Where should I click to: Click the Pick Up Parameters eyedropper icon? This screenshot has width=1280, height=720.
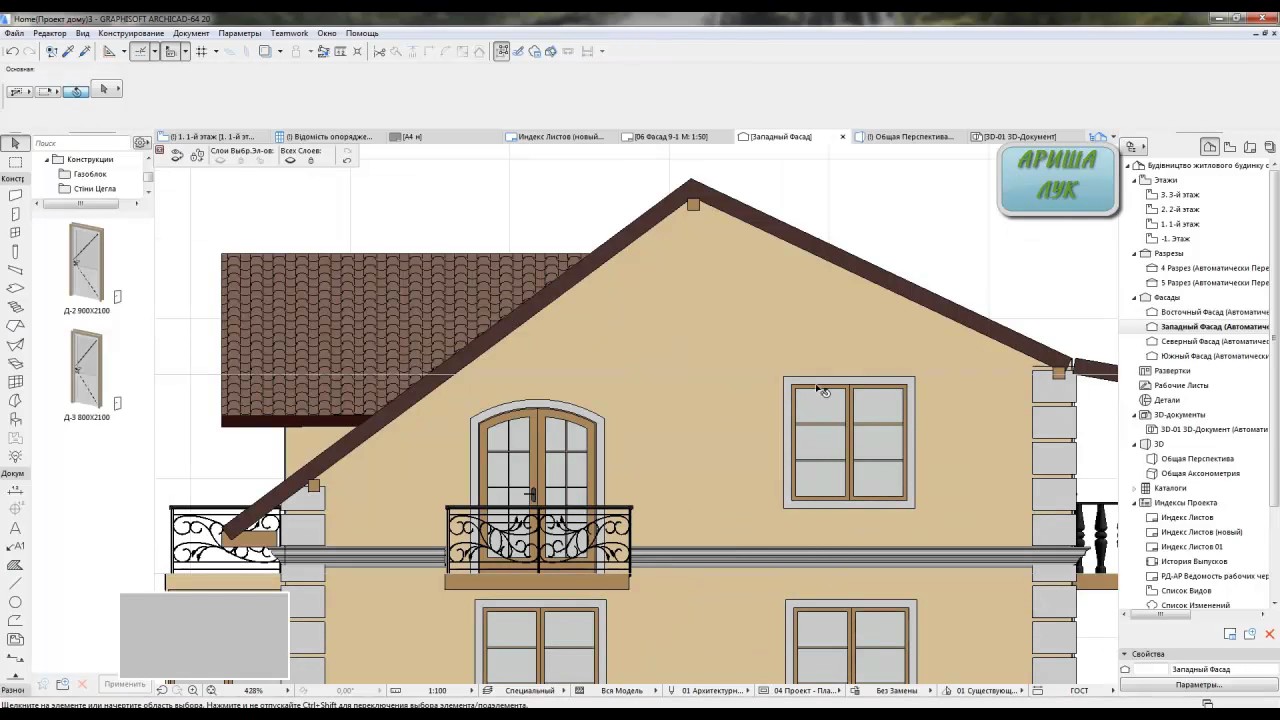click(x=68, y=51)
